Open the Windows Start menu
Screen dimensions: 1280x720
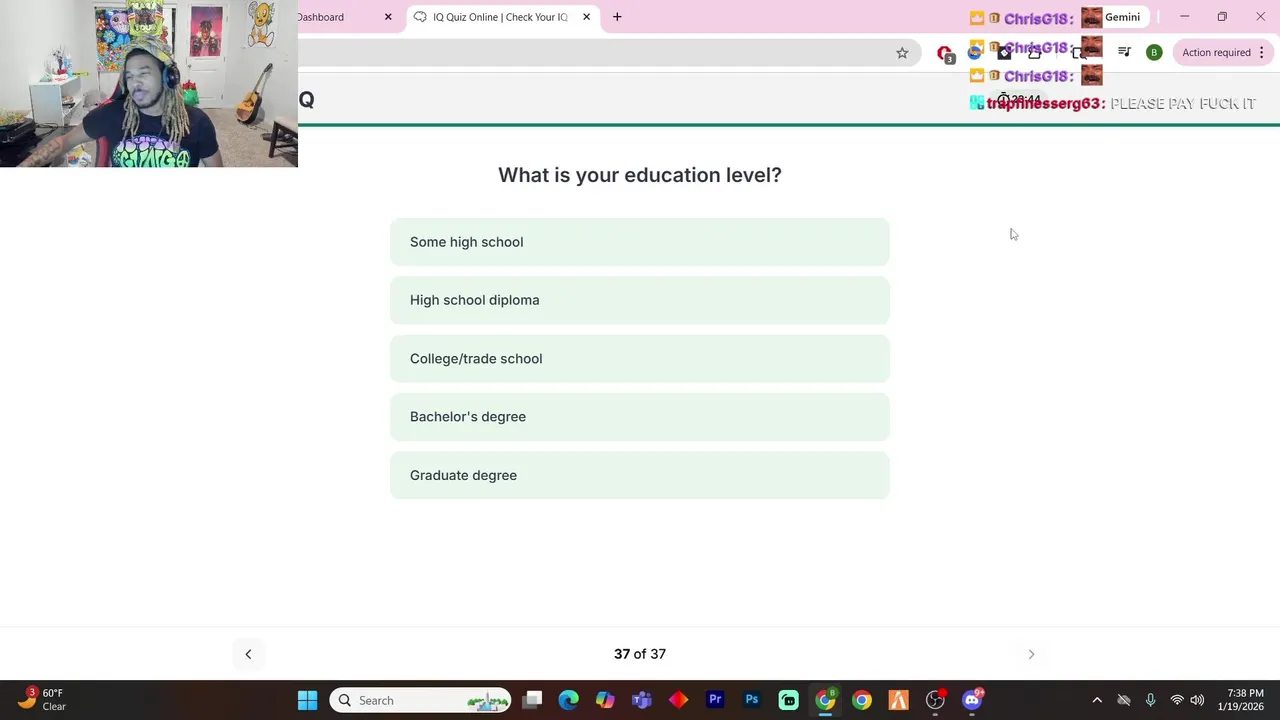[x=307, y=700]
